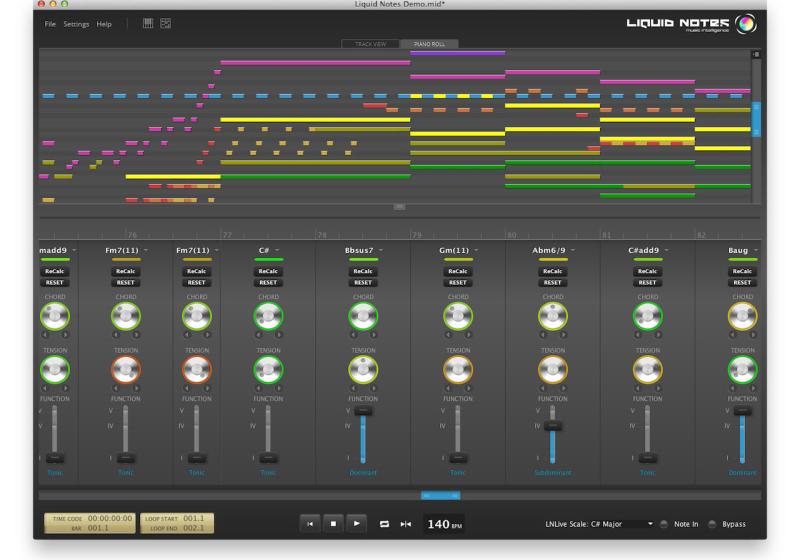Click the Stop playback button
The height and width of the screenshot is (560, 800).
[333, 523]
